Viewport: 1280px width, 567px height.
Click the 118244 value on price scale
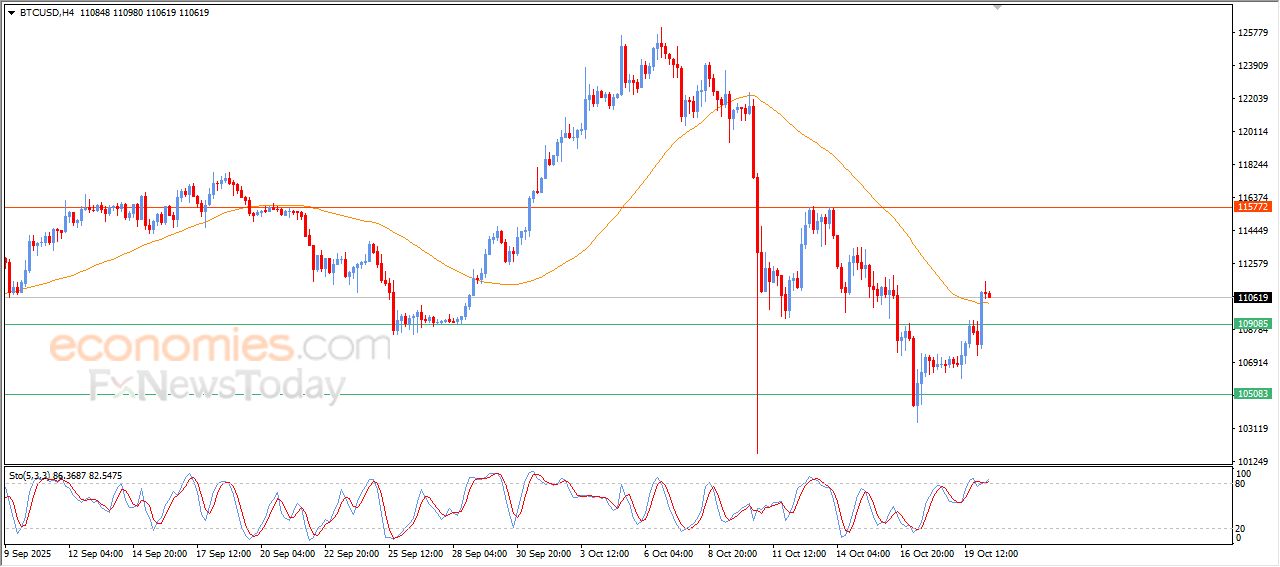[x=1253, y=165]
